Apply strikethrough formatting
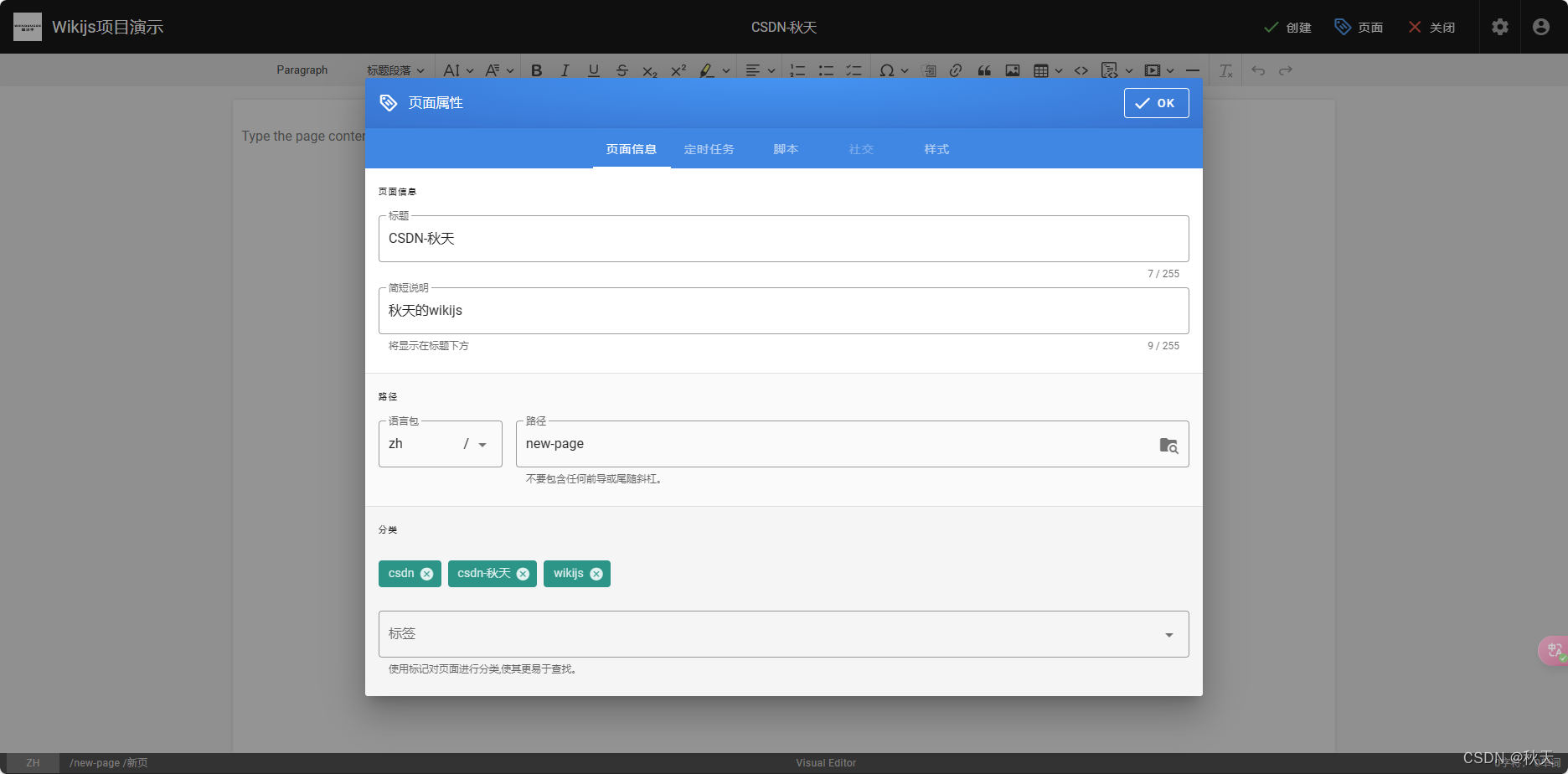Screen dimensions: 1568x774 coord(622,70)
